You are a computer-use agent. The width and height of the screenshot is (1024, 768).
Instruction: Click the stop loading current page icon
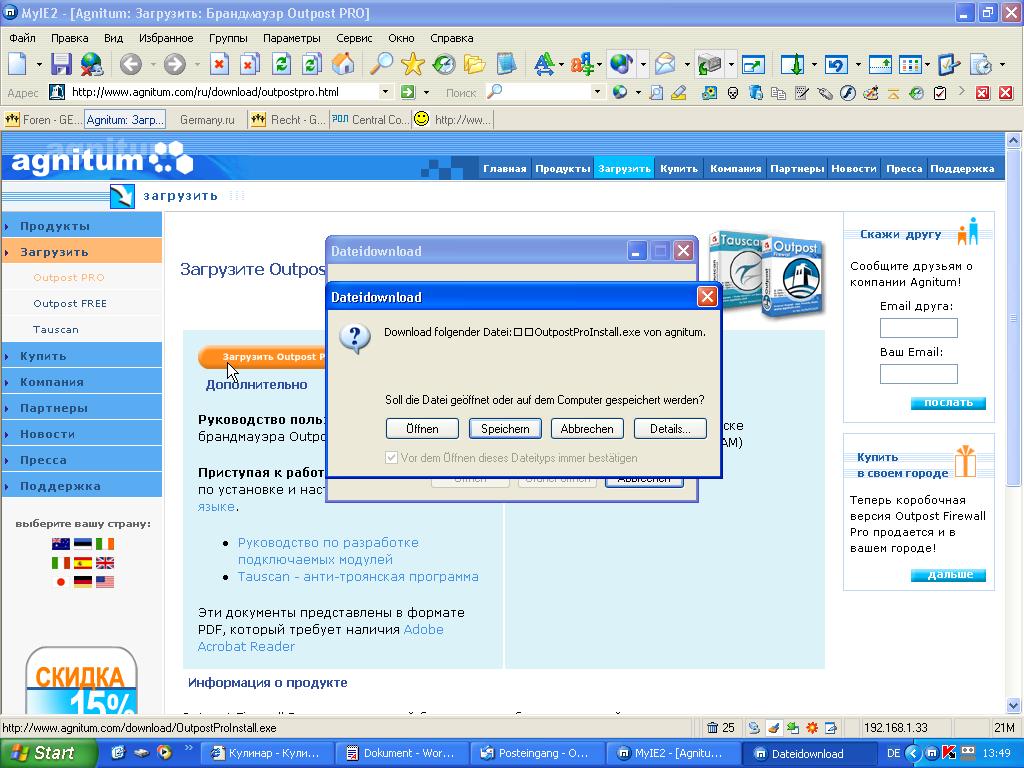tap(219, 64)
